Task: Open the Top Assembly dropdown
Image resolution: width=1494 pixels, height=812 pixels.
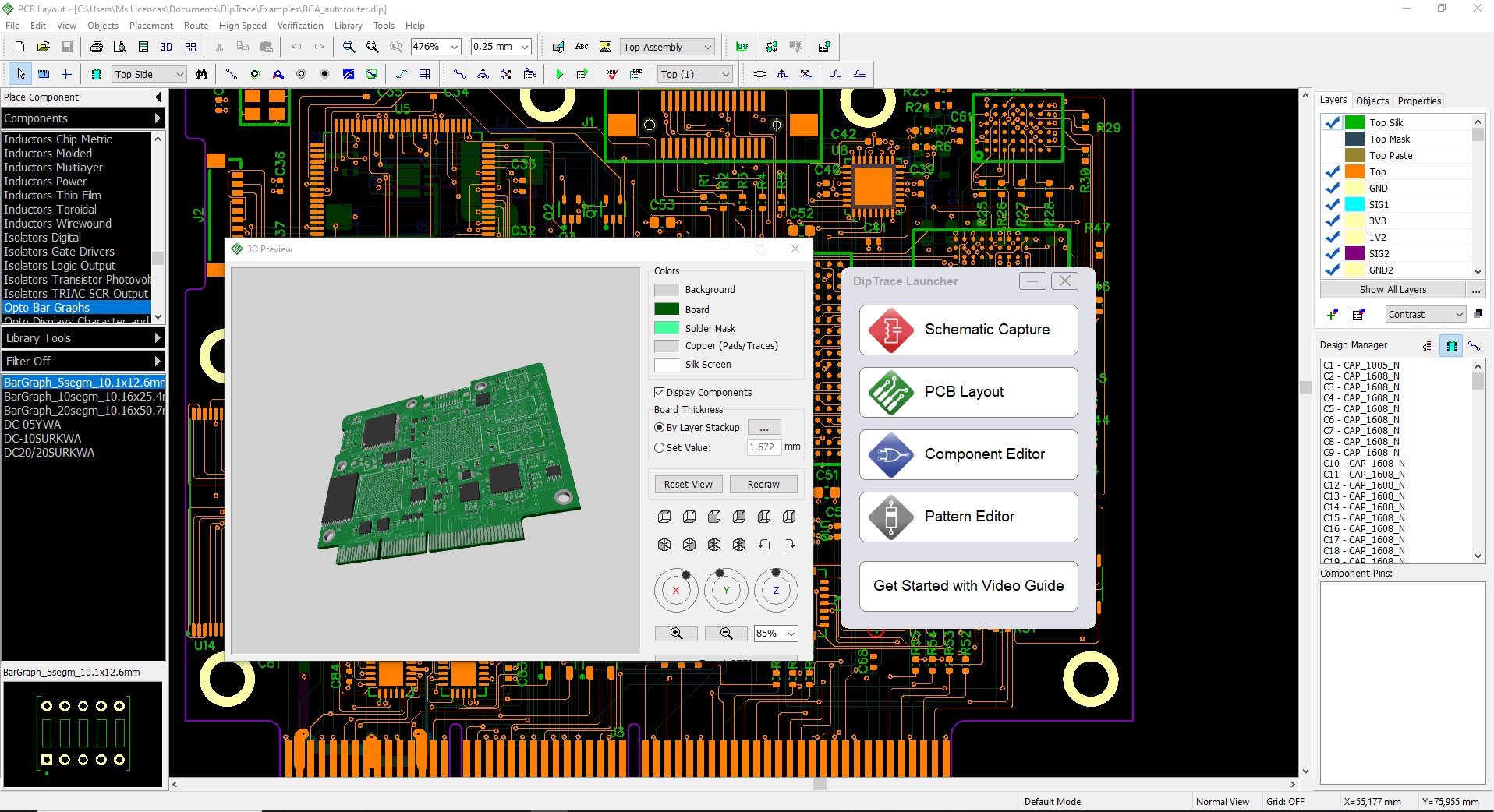Action: coord(704,47)
